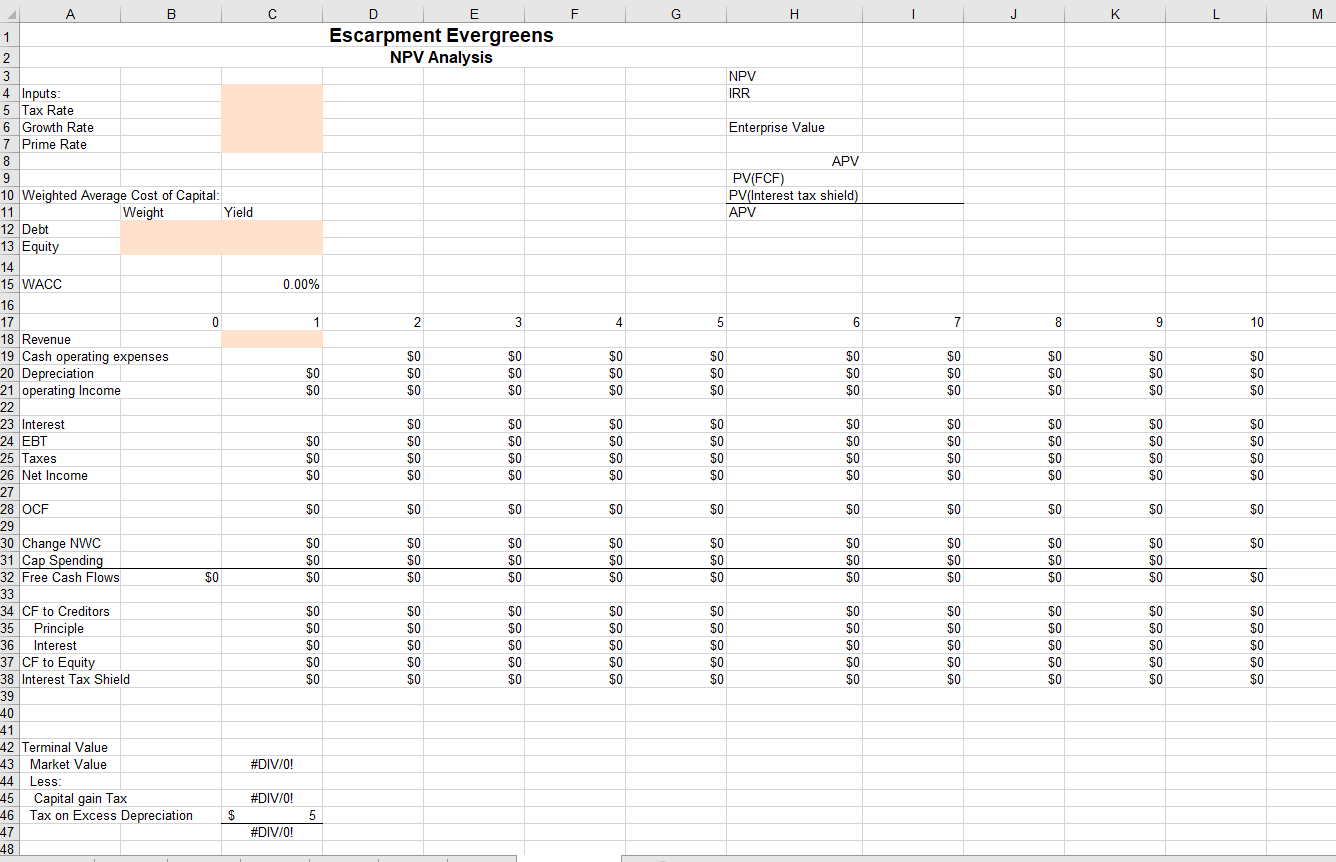This screenshot has height=862, width=1336.
Task: Click column A header
Action: (x=70, y=14)
